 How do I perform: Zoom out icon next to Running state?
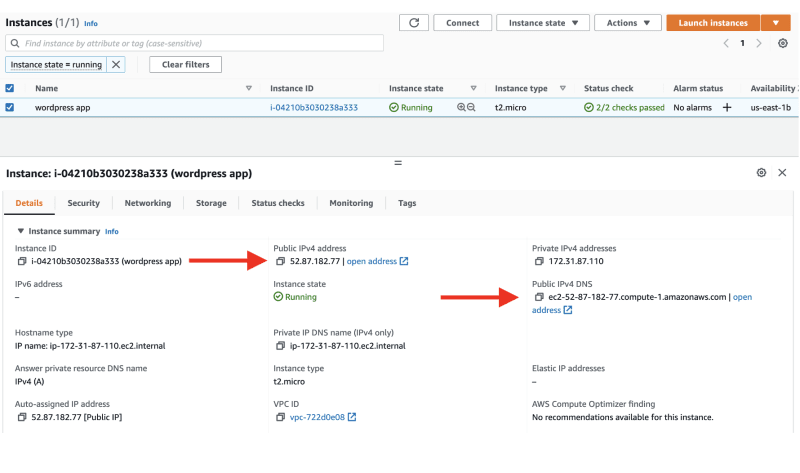click(471, 107)
